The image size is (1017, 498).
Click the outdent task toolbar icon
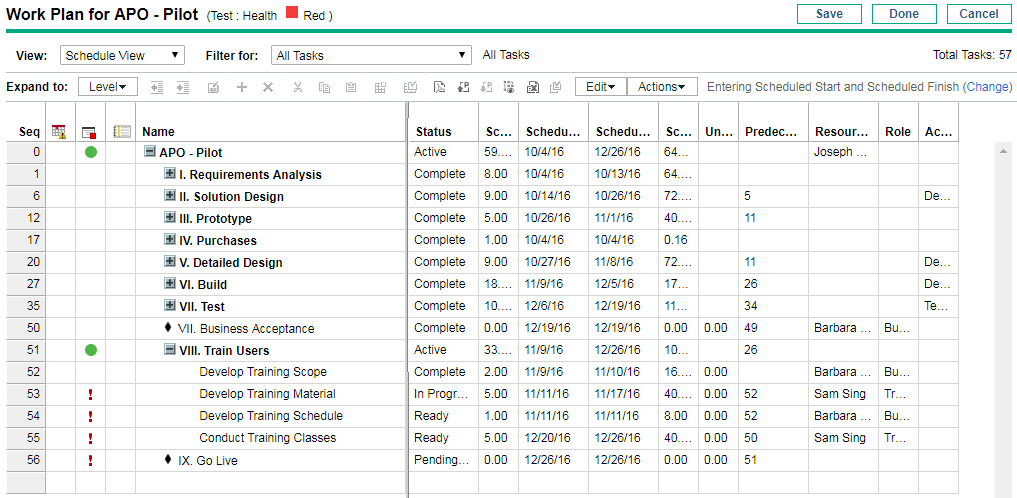[x=157, y=87]
